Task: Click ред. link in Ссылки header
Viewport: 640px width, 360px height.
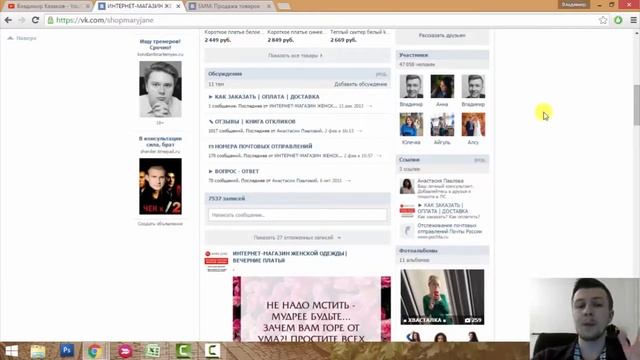Action: coord(479,160)
